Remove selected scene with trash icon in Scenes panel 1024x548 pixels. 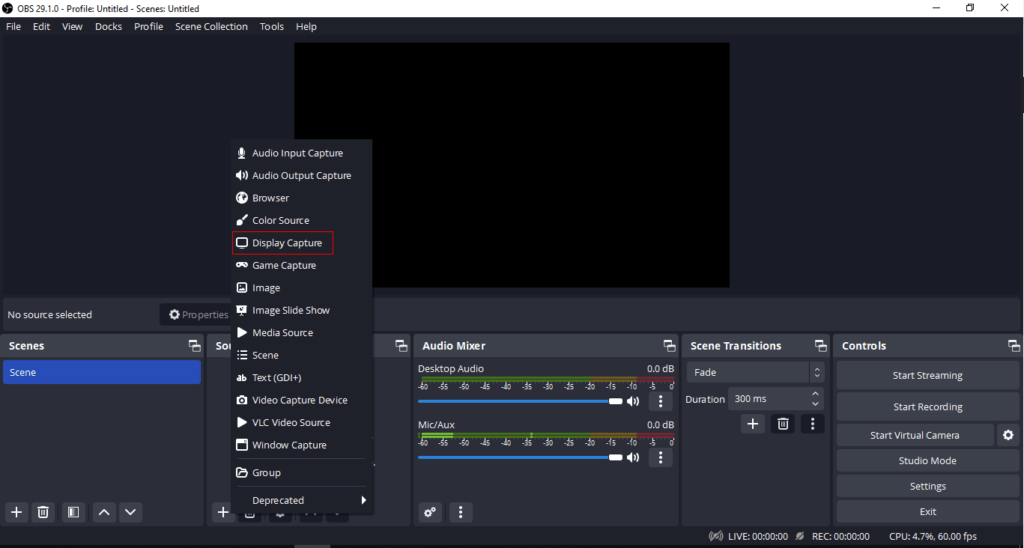(x=43, y=512)
